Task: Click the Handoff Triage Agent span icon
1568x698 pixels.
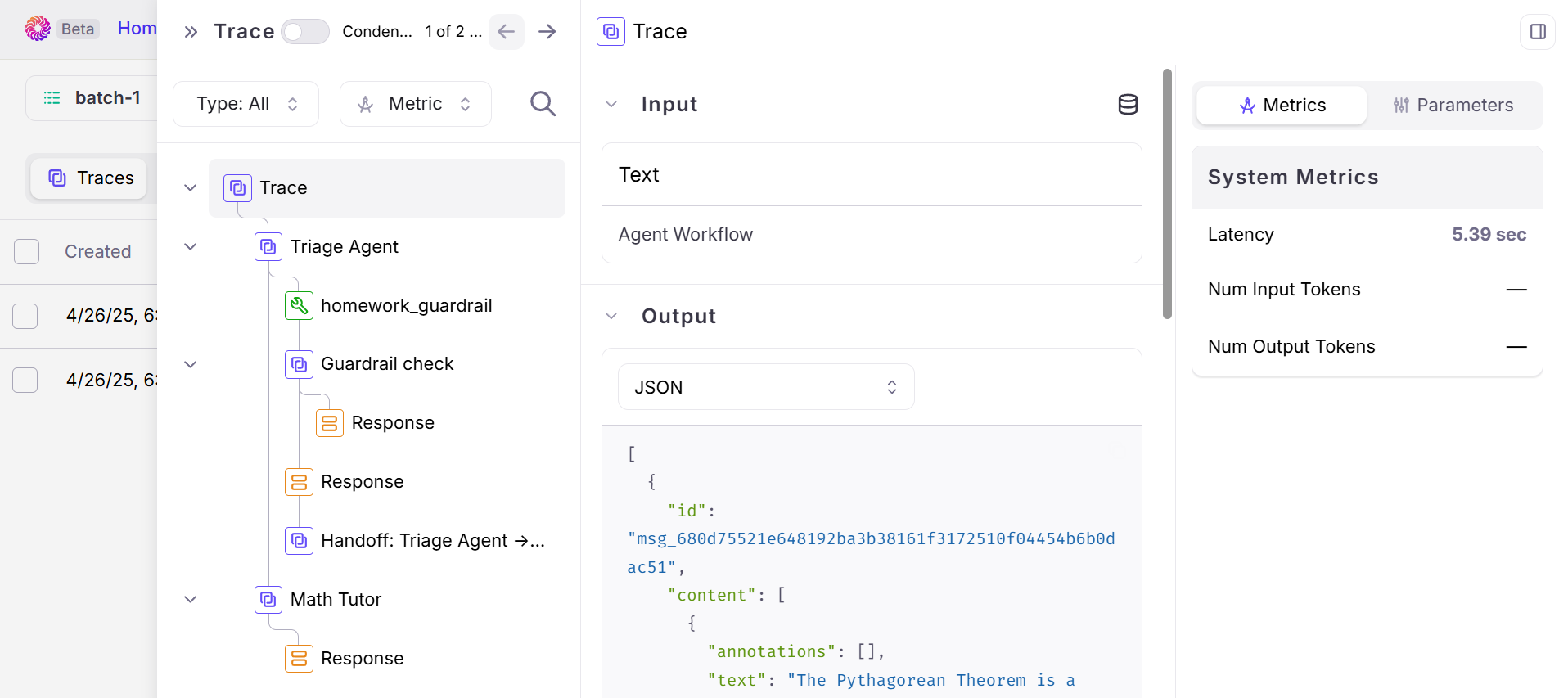Action: click(x=299, y=541)
